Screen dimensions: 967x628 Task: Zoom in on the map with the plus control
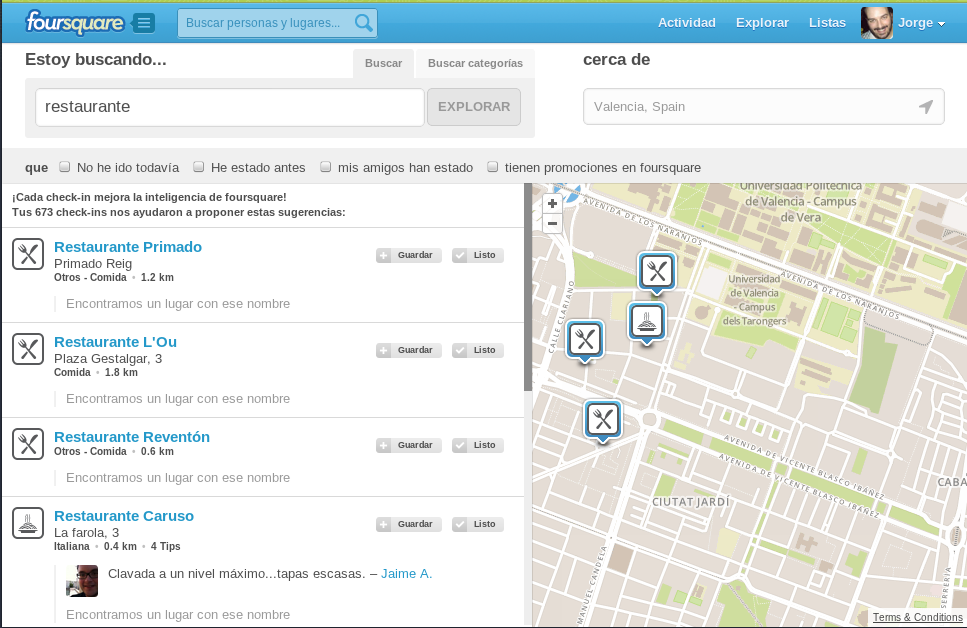(x=551, y=204)
